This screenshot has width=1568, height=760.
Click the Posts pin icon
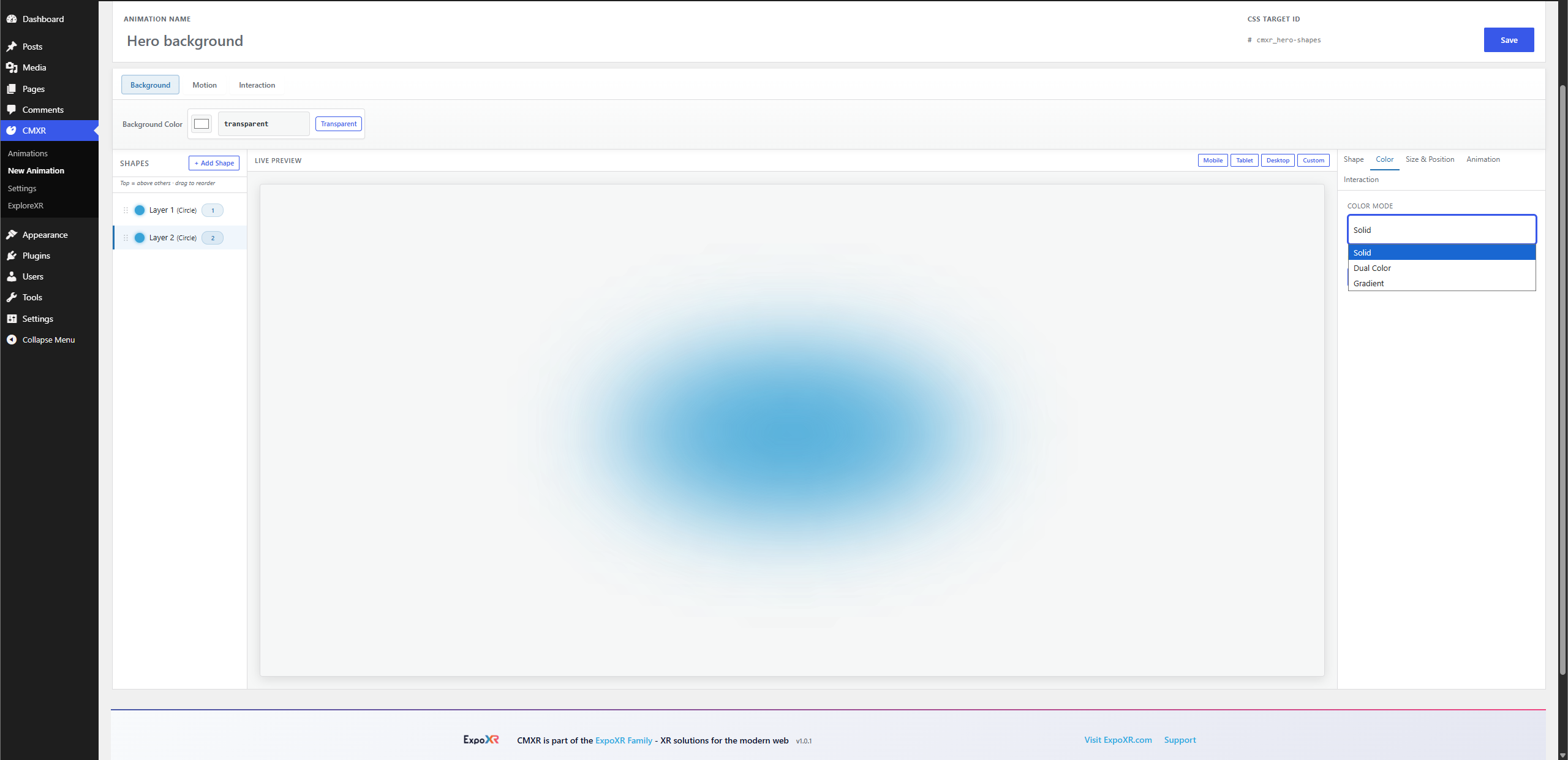click(x=12, y=47)
